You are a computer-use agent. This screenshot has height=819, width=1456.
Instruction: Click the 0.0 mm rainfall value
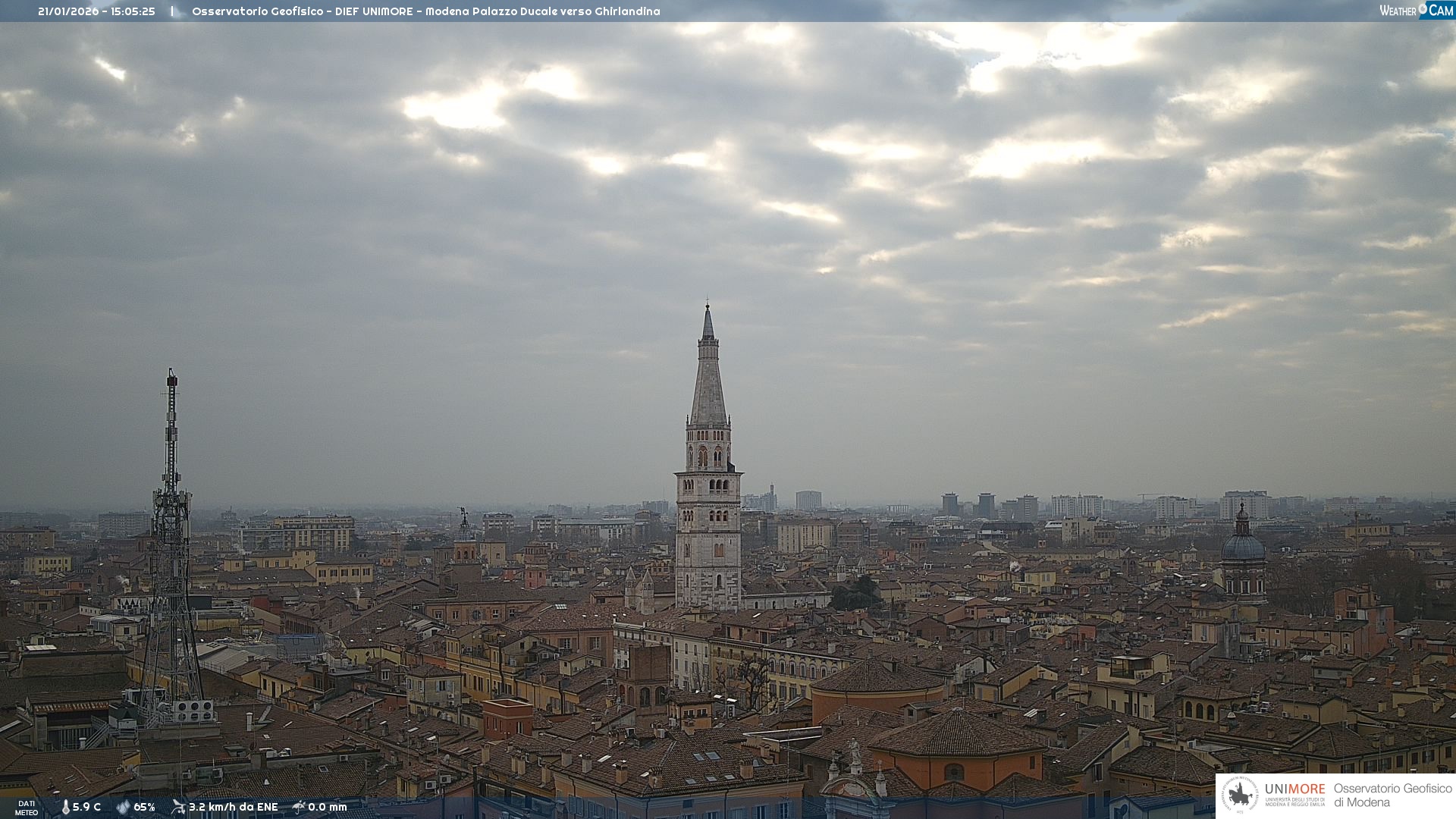tap(327, 807)
